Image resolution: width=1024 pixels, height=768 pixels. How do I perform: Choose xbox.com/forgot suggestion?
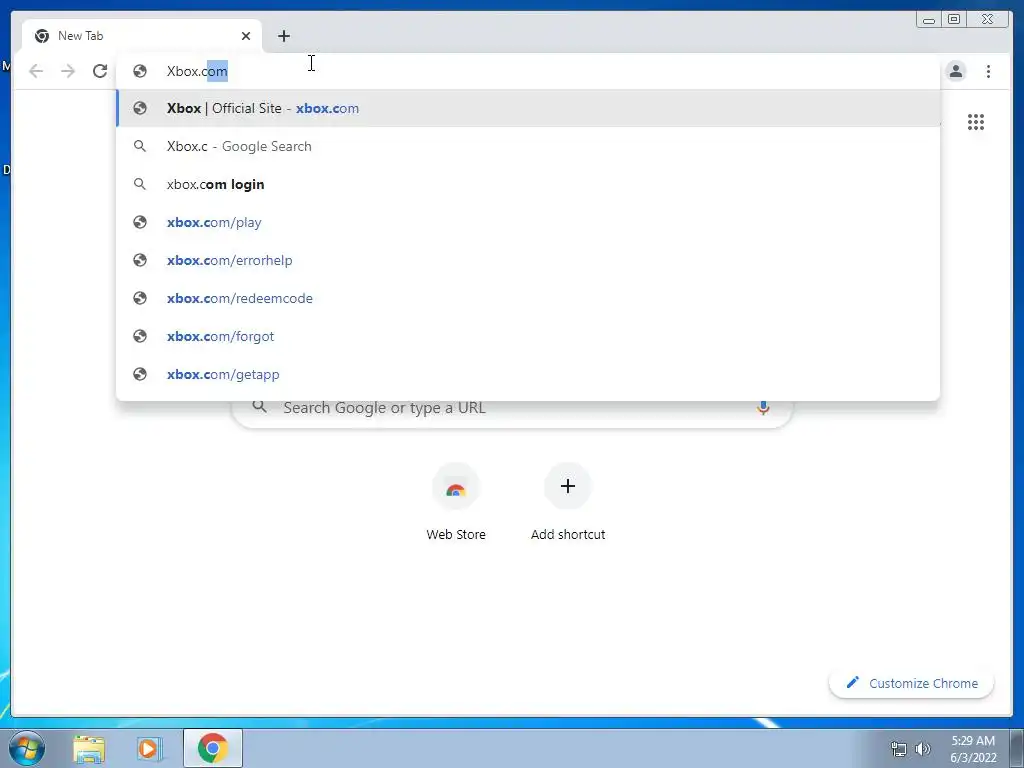click(x=528, y=336)
